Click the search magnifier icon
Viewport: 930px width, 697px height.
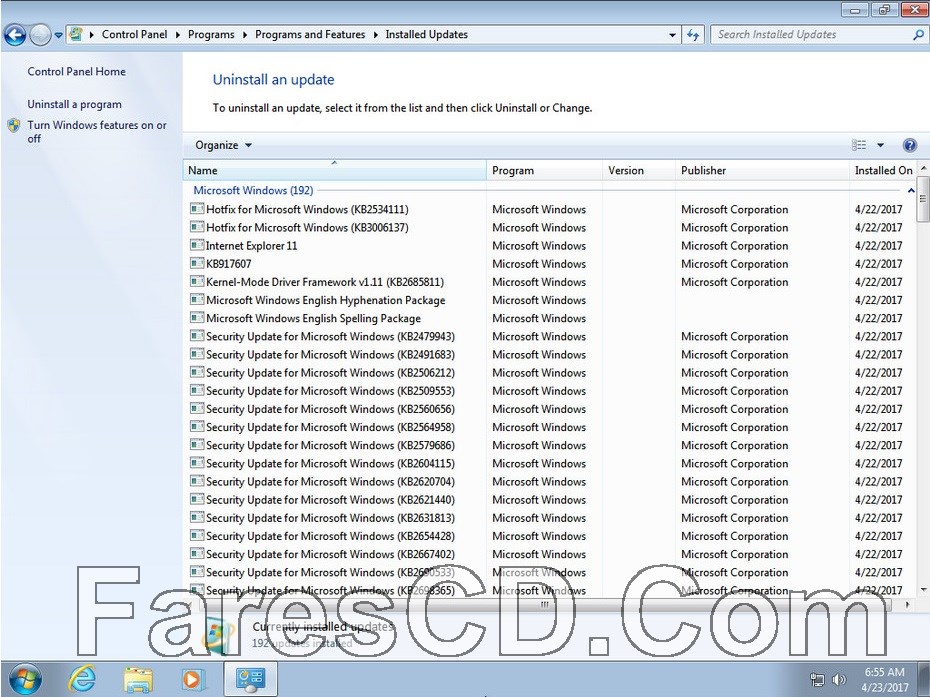pos(918,34)
